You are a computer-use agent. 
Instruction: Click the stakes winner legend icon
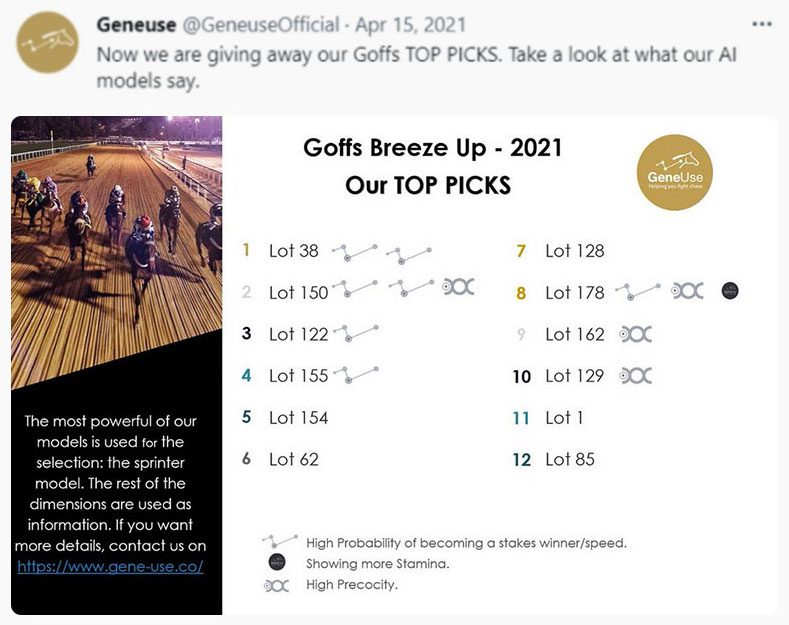(280, 541)
